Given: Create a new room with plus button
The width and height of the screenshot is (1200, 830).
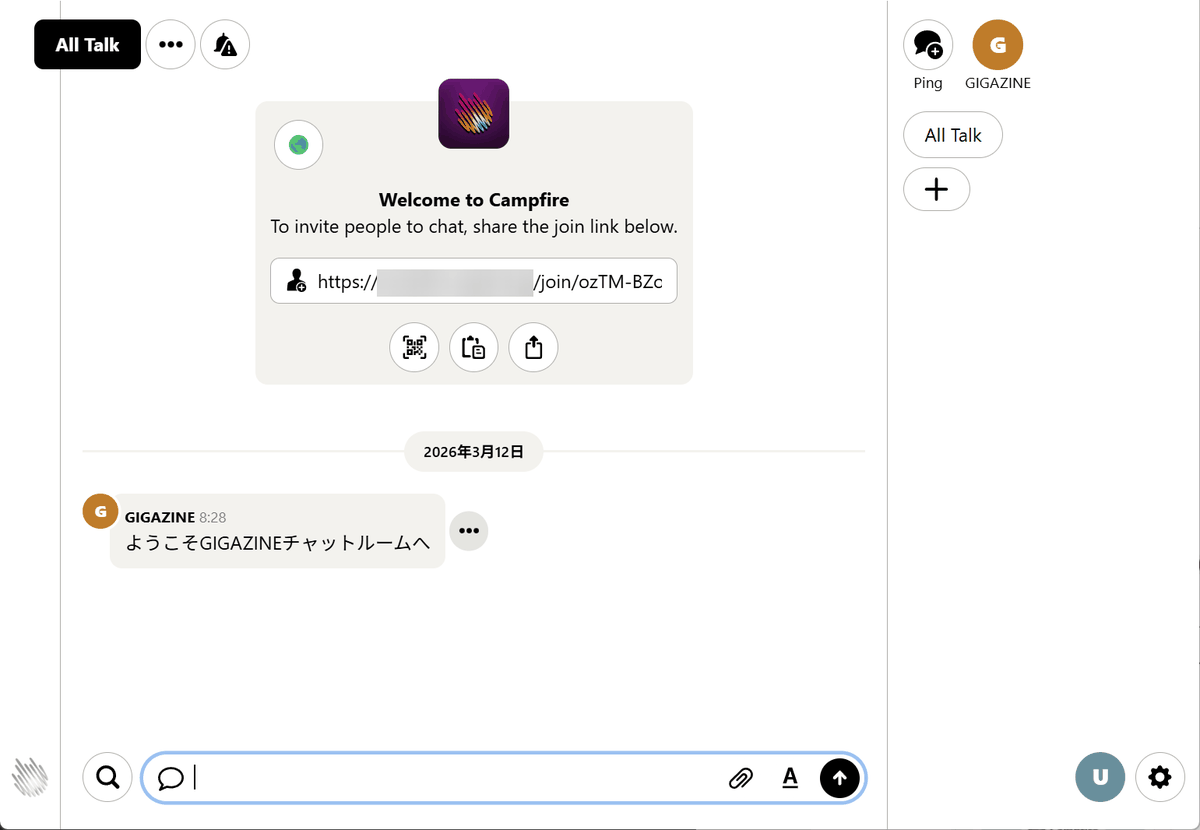Looking at the screenshot, I should point(936,189).
